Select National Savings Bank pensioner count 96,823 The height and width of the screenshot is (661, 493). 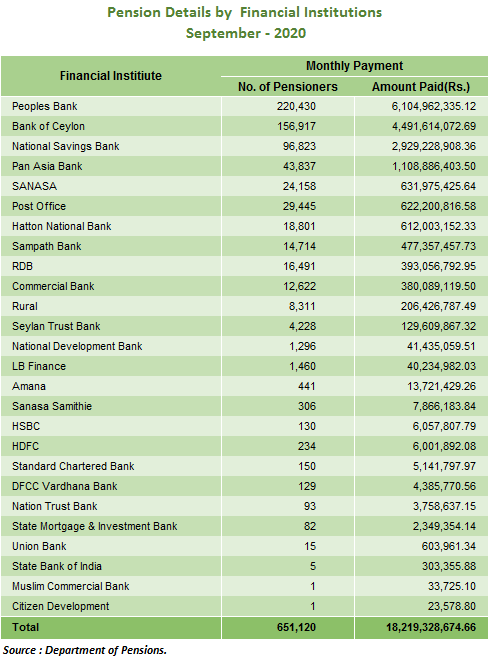(299, 146)
